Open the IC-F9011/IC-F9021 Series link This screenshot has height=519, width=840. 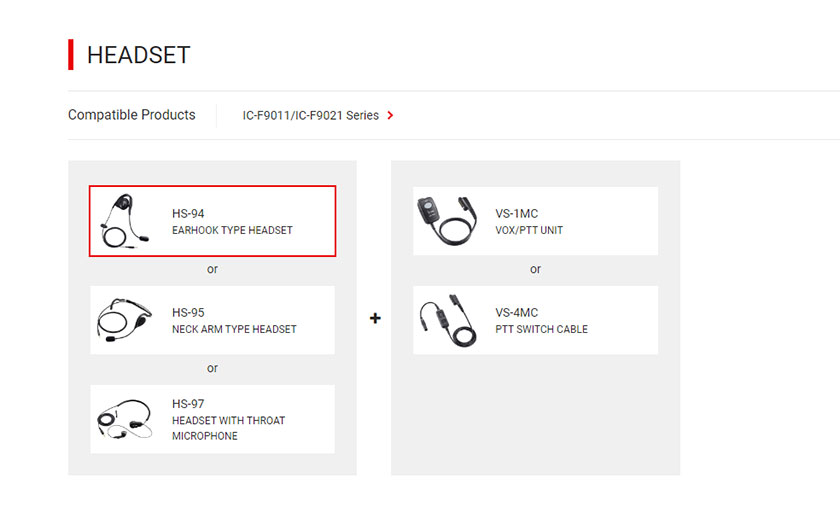pos(311,115)
